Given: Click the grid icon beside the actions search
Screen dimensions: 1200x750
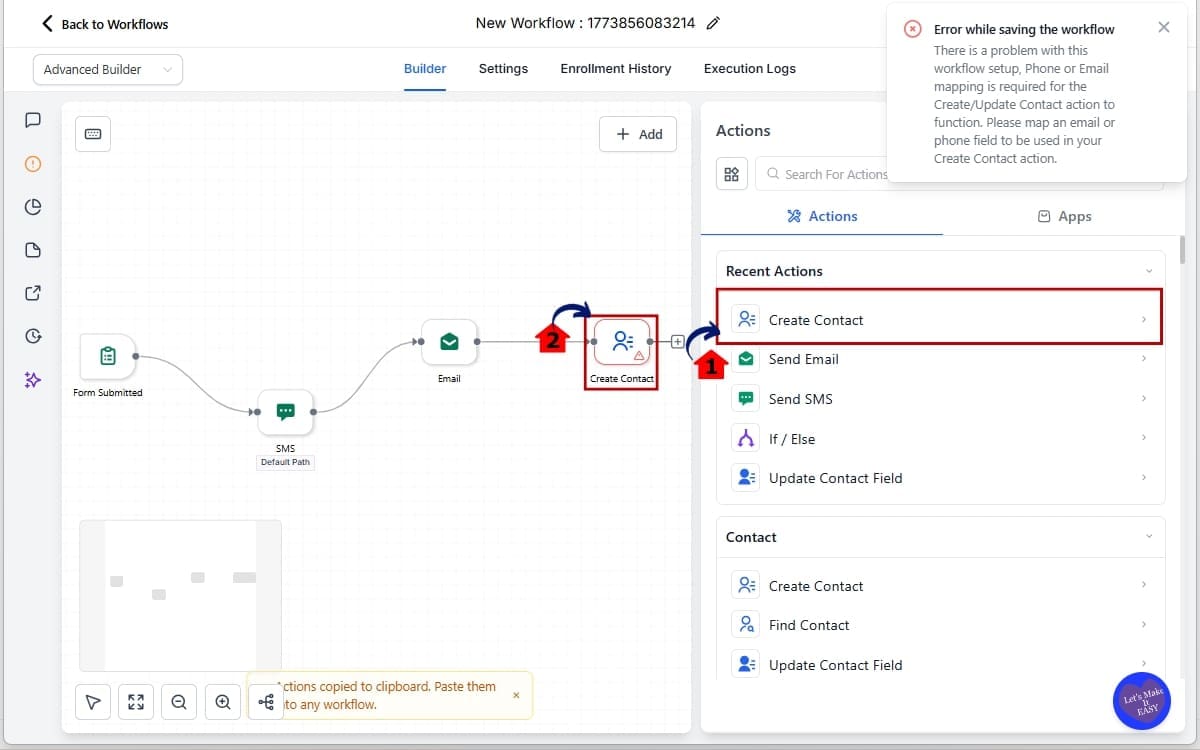Looking at the screenshot, I should click(x=731, y=173).
